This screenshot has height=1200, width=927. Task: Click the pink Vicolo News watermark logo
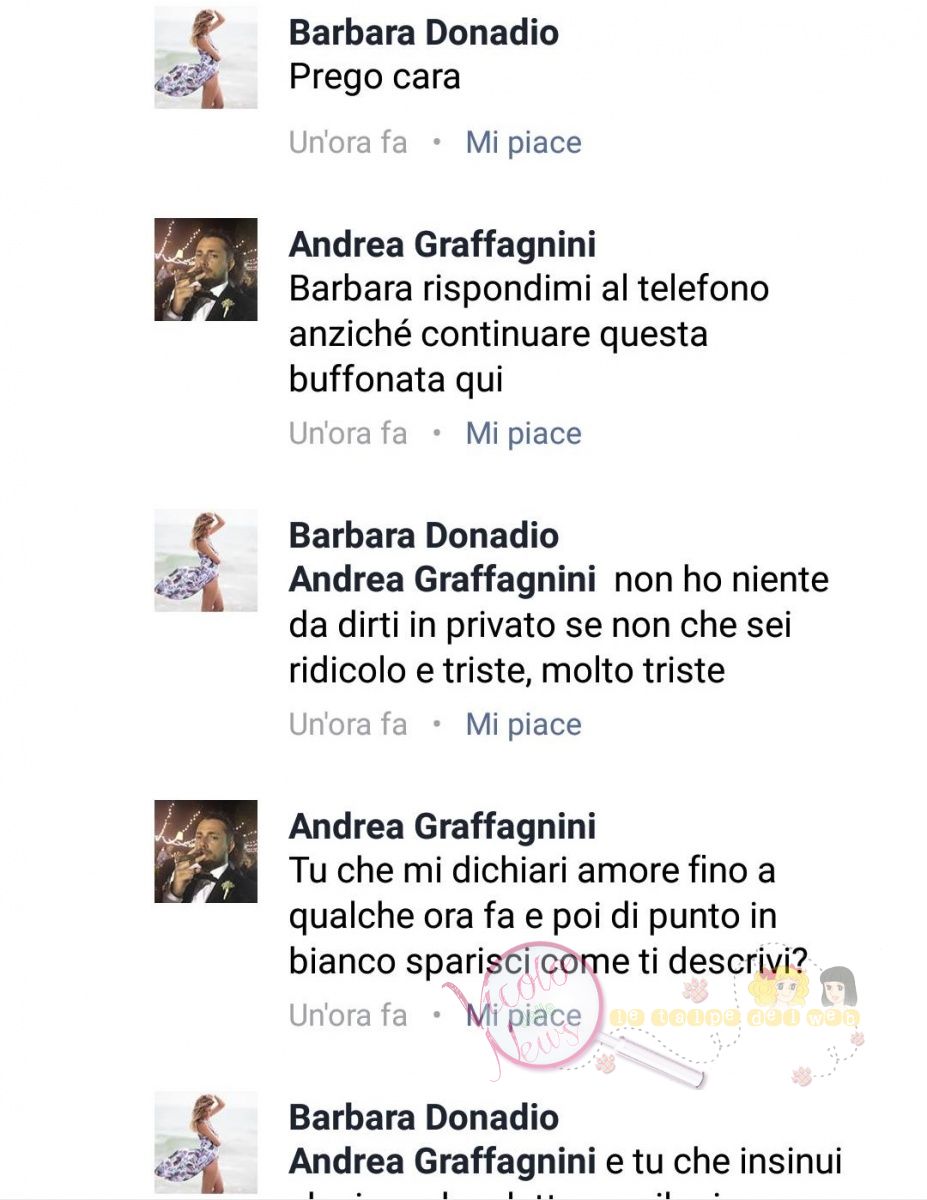click(x=525, y=1012)
